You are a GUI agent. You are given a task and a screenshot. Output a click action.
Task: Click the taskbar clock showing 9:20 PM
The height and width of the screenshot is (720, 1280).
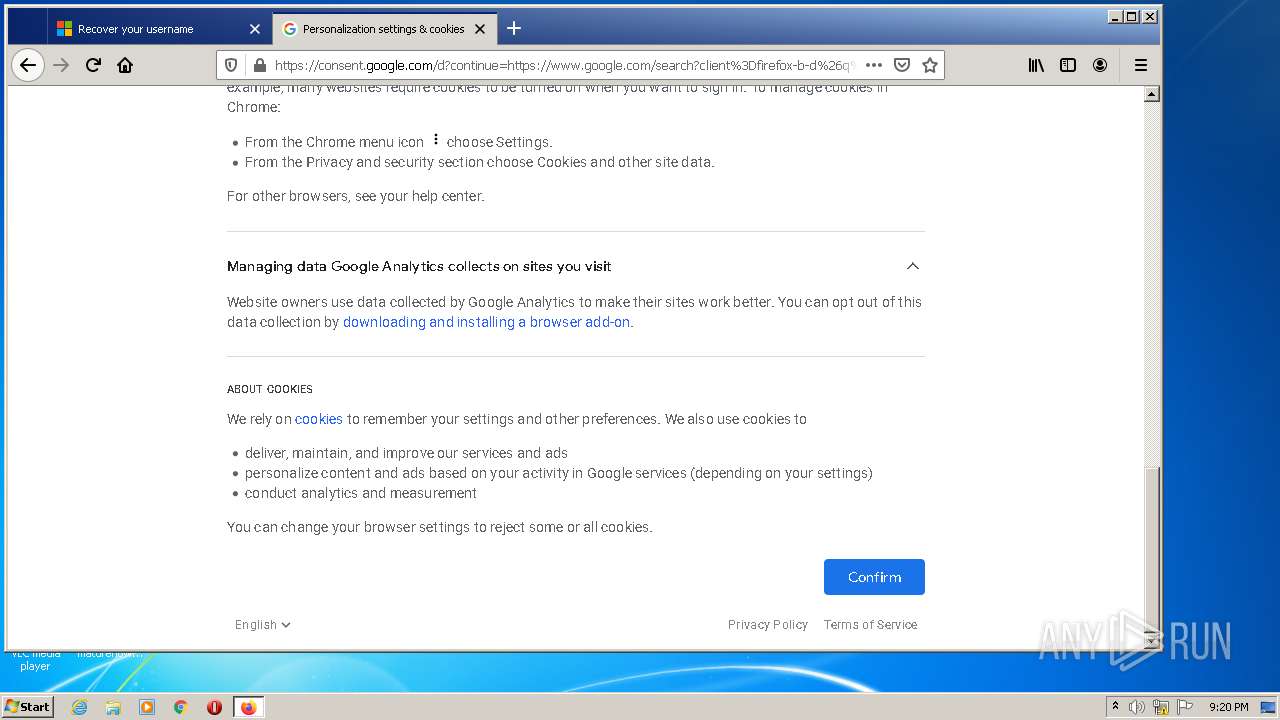point(1228,707)
